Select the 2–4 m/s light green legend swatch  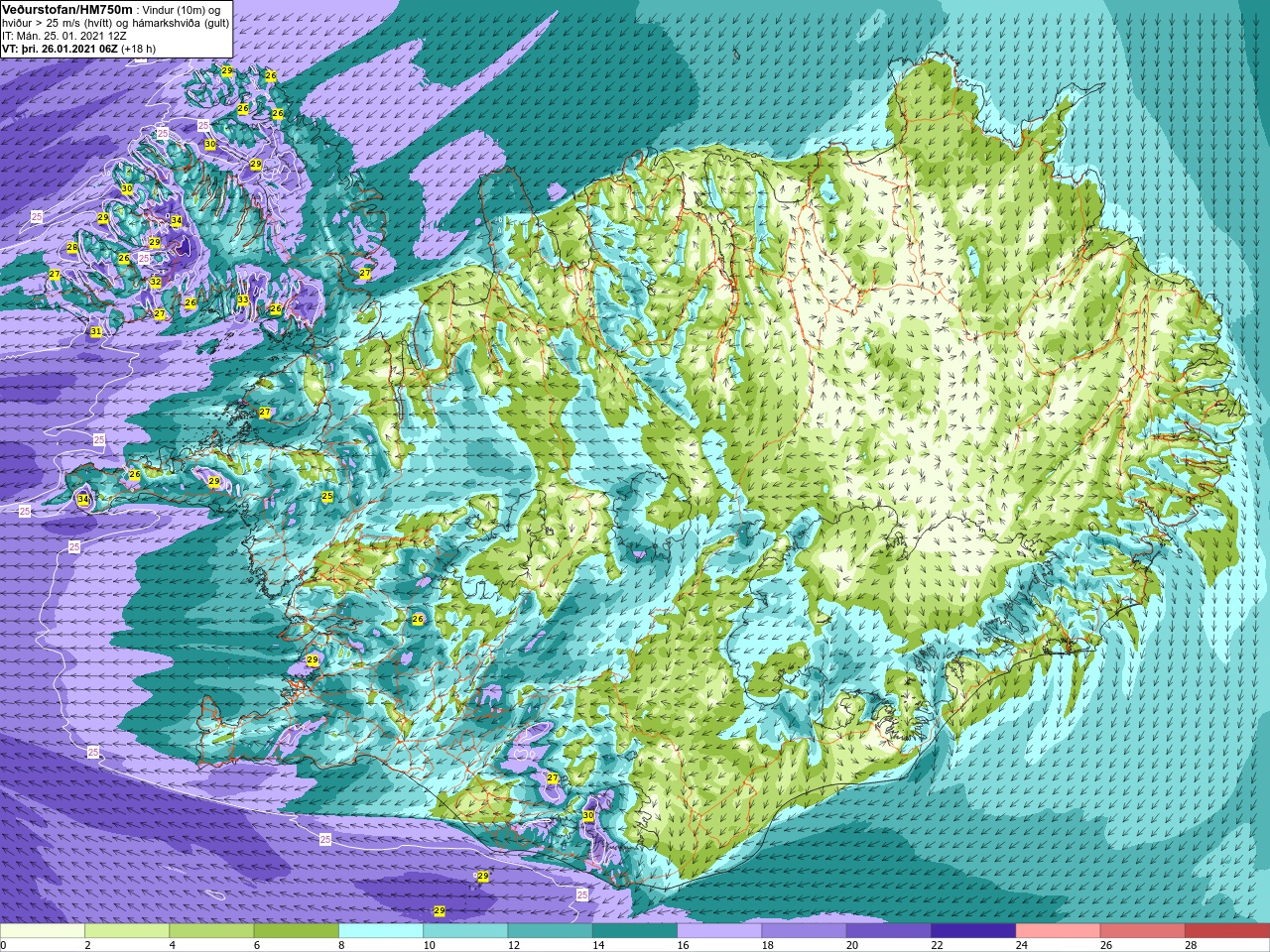click(x=127, y=931)
